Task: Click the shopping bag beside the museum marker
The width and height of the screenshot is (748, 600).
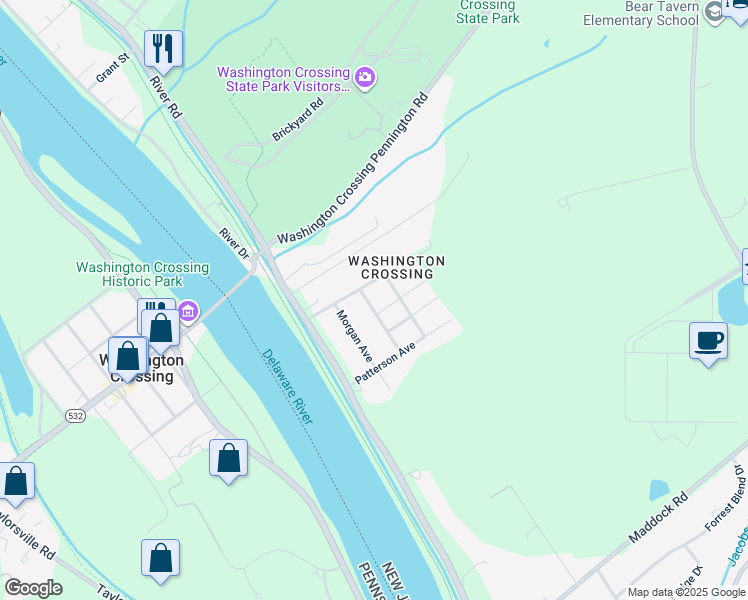Action: coord(161,329)
